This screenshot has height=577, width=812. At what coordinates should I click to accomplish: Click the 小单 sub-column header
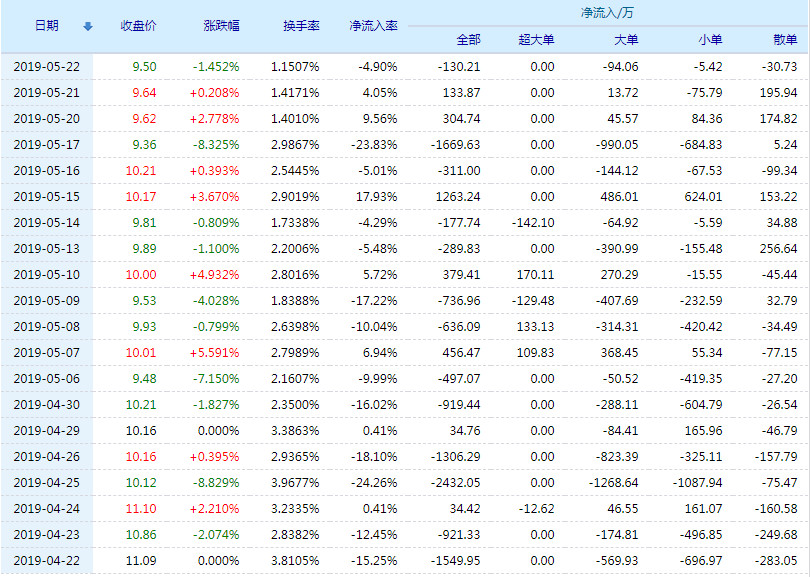(x=709, y=40)
